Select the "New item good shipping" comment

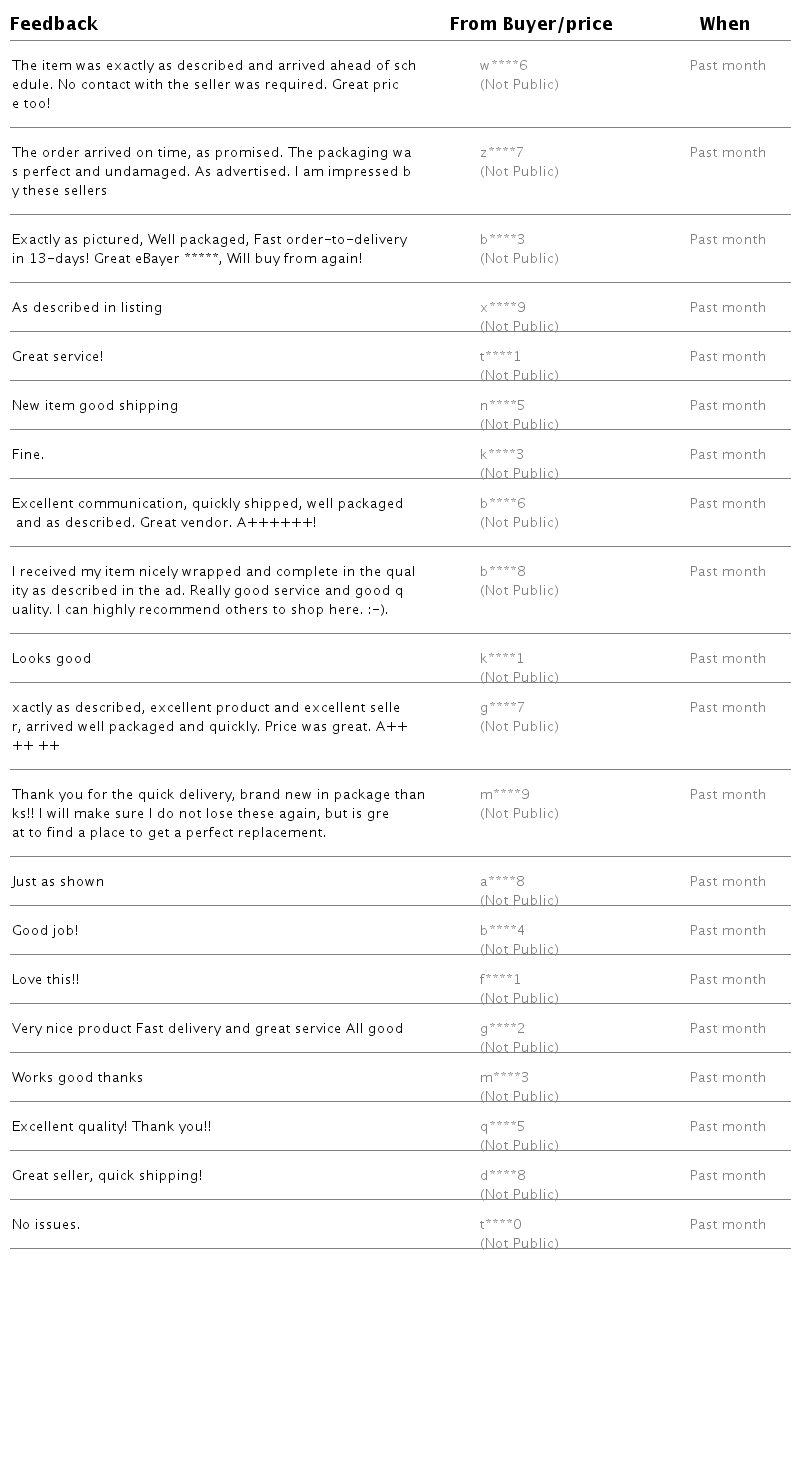point(95,406)
